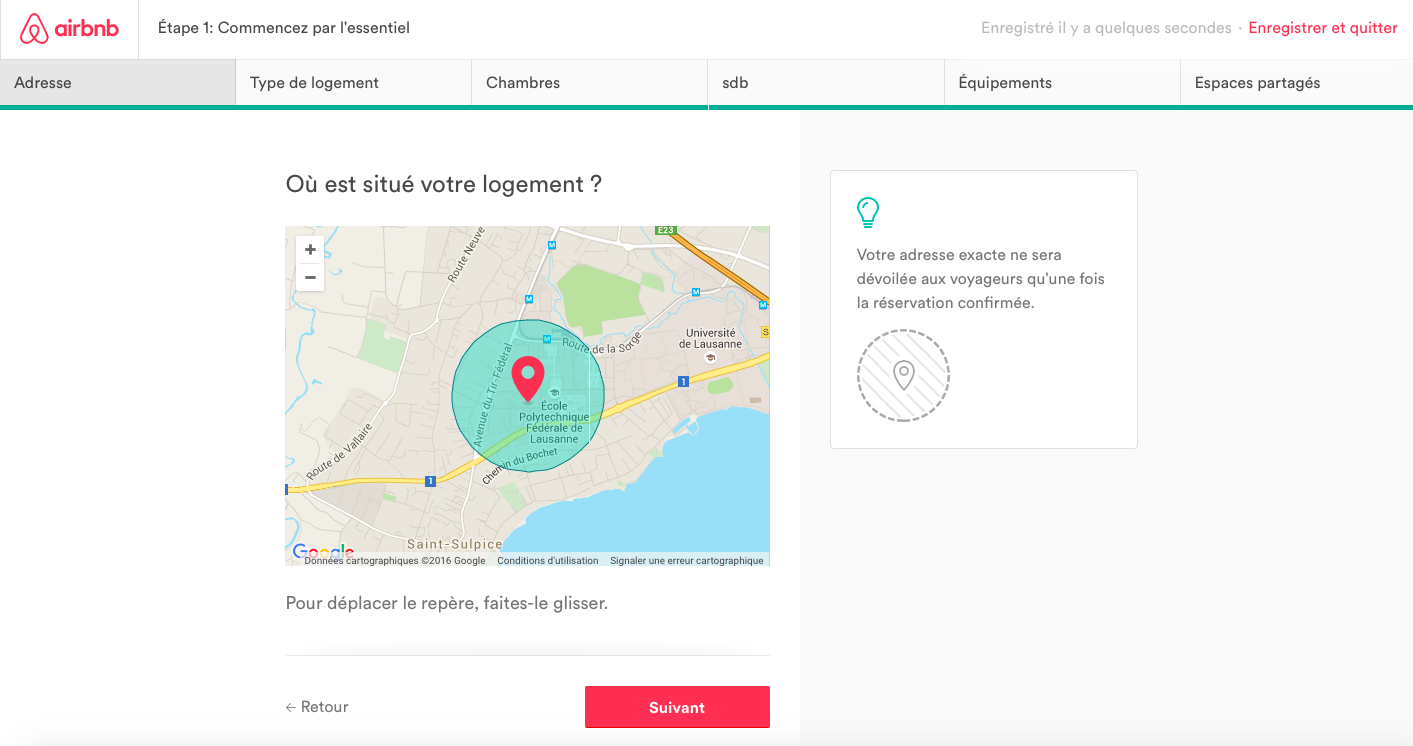This screenshot has width=1413, height=746.
Task: Click the 'Enregistré il y a quelques secondes' status
Action: pos(1106,28)
